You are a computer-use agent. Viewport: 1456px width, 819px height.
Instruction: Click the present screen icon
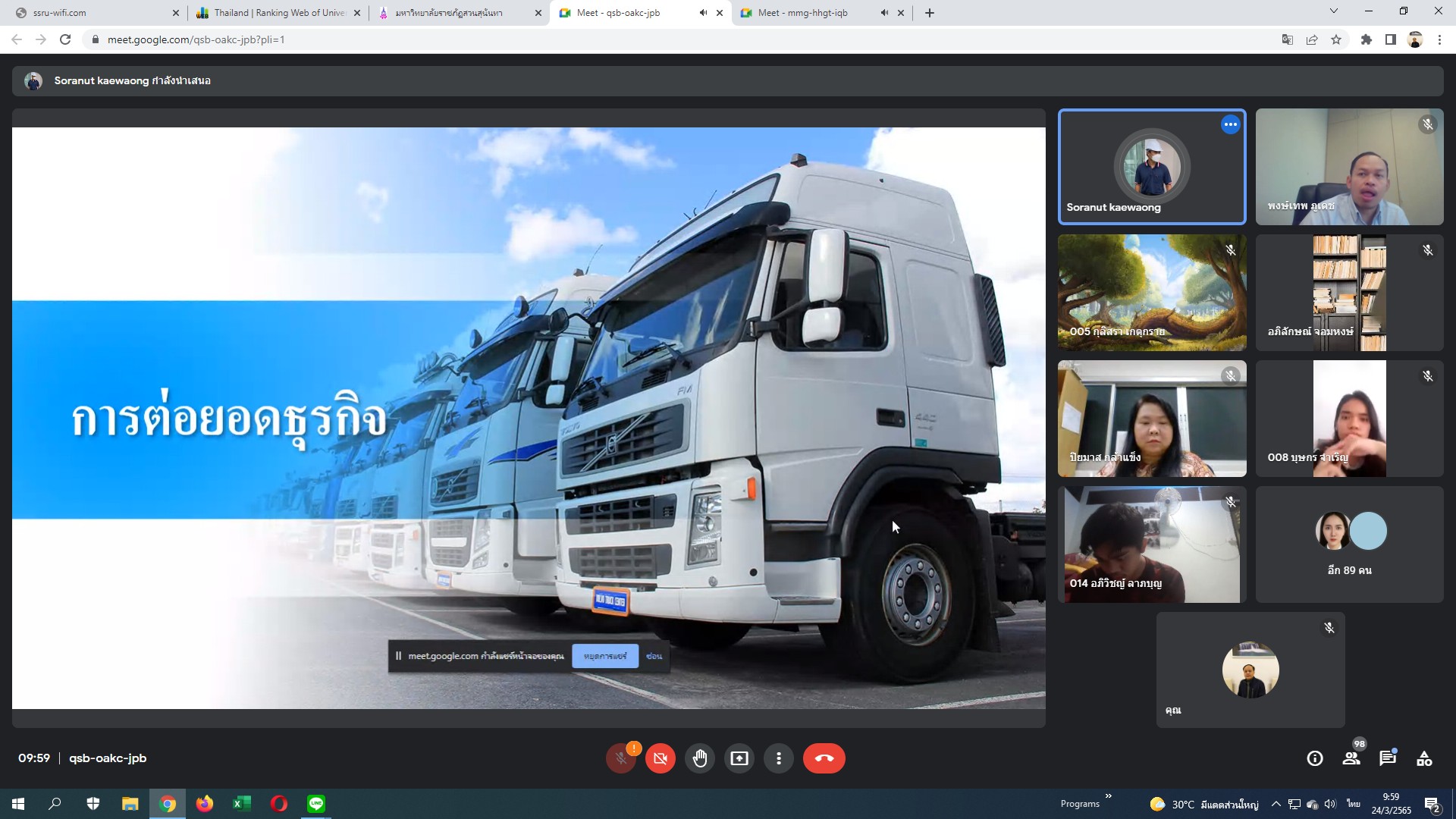(739, 758)
